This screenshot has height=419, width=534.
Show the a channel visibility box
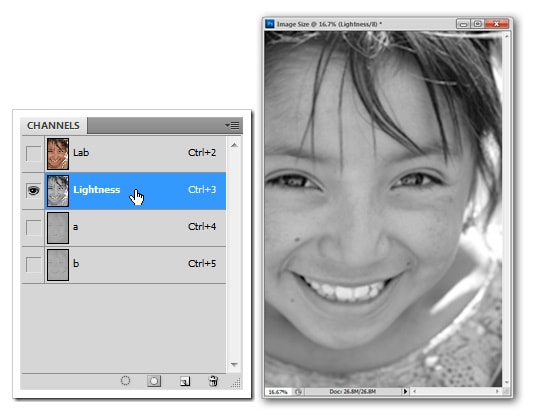[x=33, y=228]
